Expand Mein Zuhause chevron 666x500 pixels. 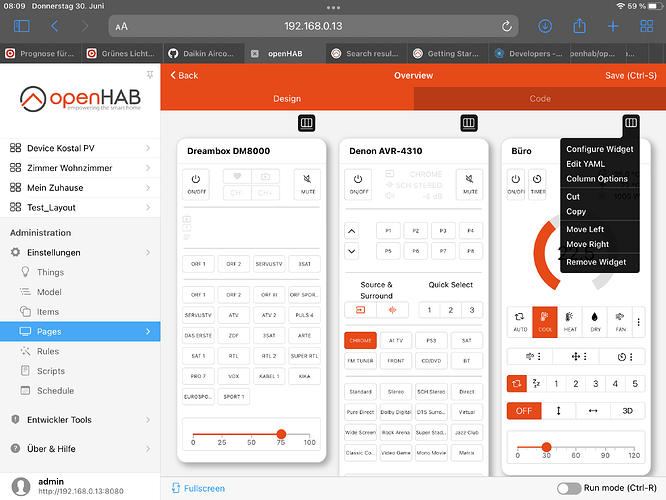tap(148, 187)
